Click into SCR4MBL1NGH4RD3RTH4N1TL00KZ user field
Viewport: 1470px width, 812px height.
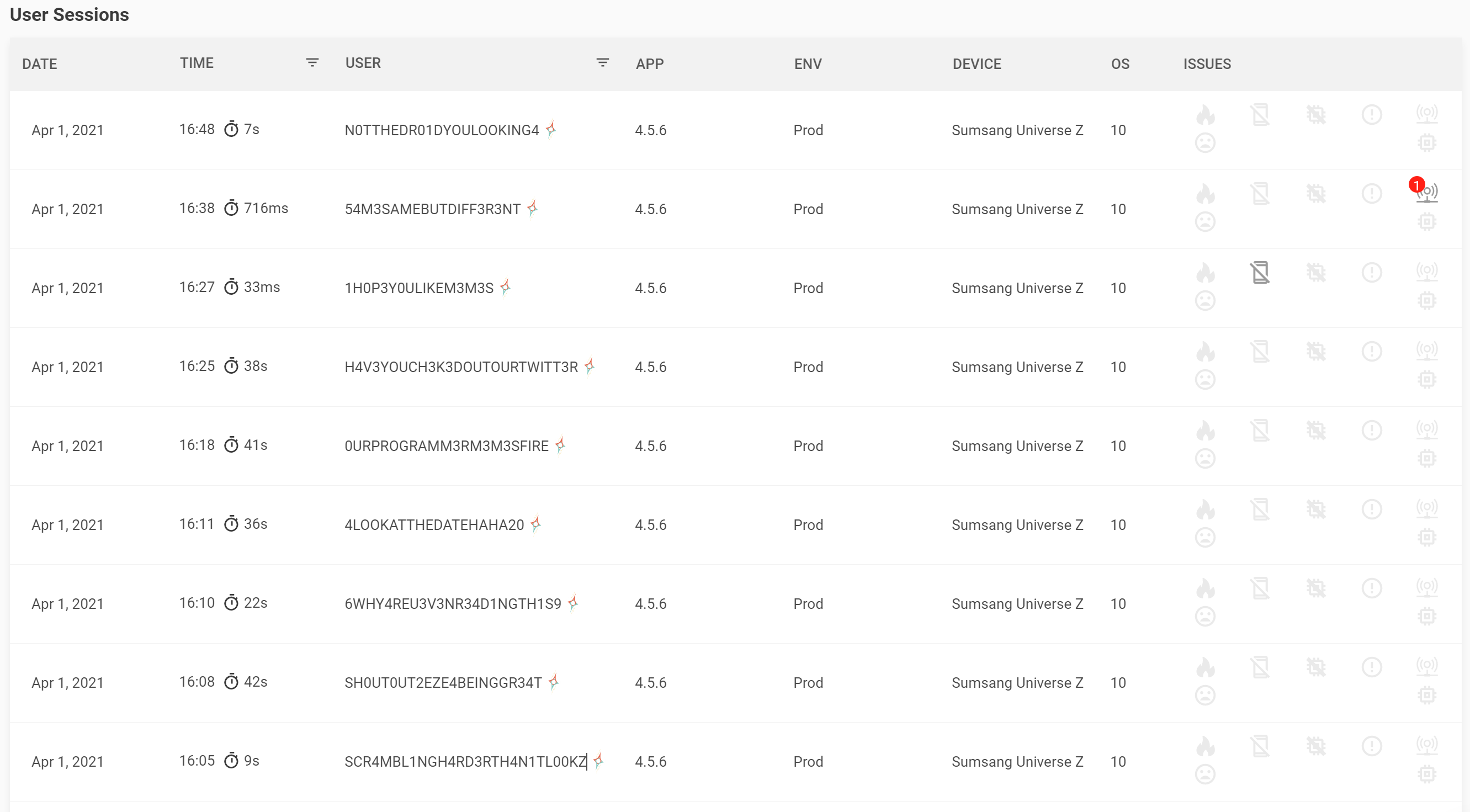[x=466, y=761]
